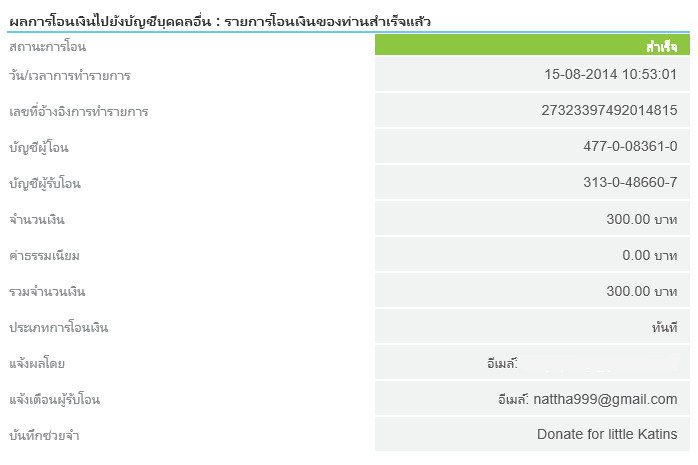Click the เลขที่อ้างอิงการทำรายการ label
Screen dimensions: 698x465
pyautogui.click(x=78, y=111)
